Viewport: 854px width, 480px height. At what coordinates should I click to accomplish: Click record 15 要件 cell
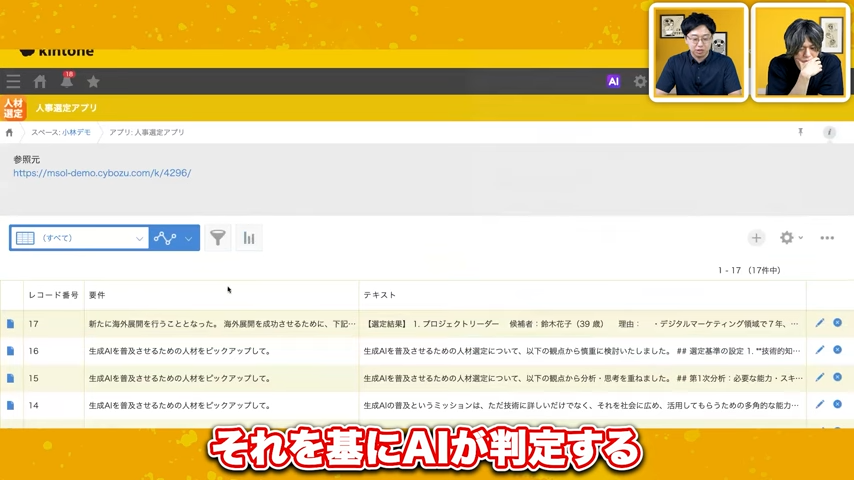[222, 378]
